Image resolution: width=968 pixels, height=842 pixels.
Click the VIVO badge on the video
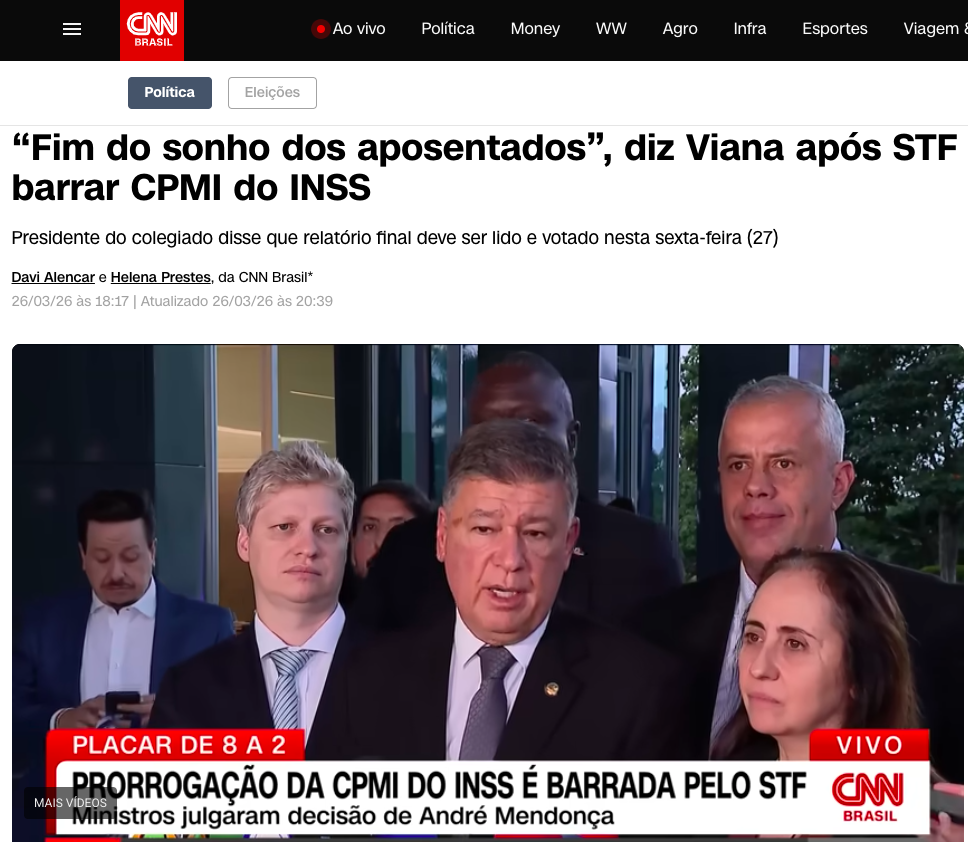tap(869, 745)
